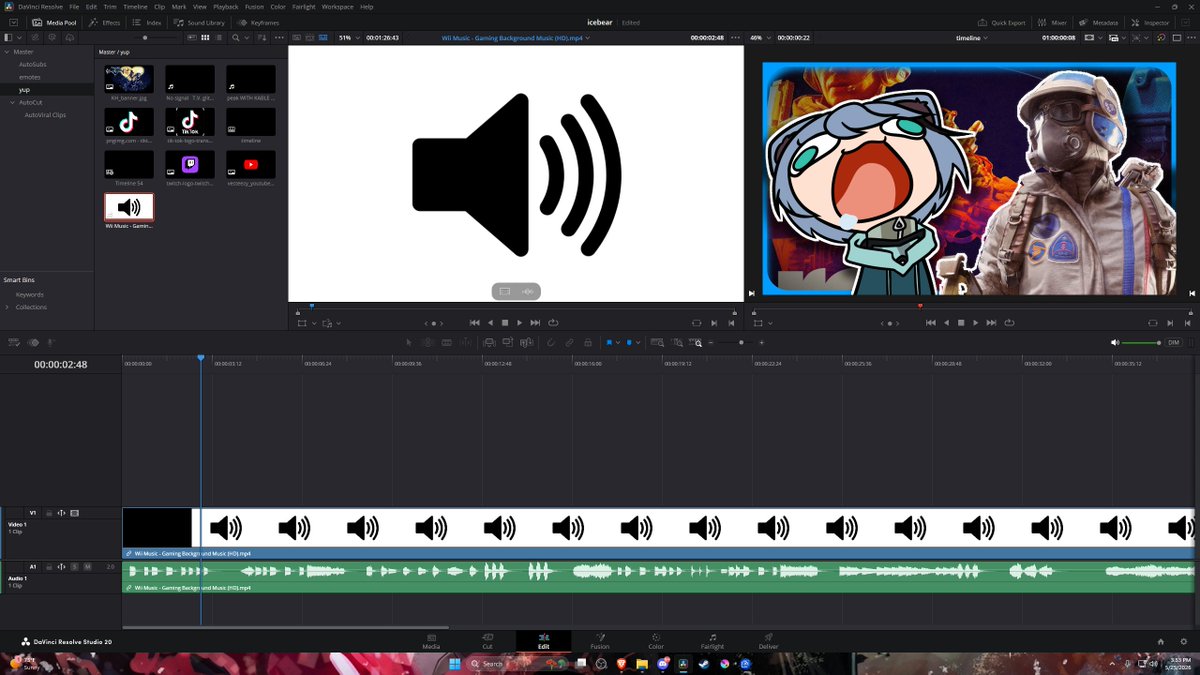
Task: Select the Timeline 54 thumbnail
Action: click(129, 165)
